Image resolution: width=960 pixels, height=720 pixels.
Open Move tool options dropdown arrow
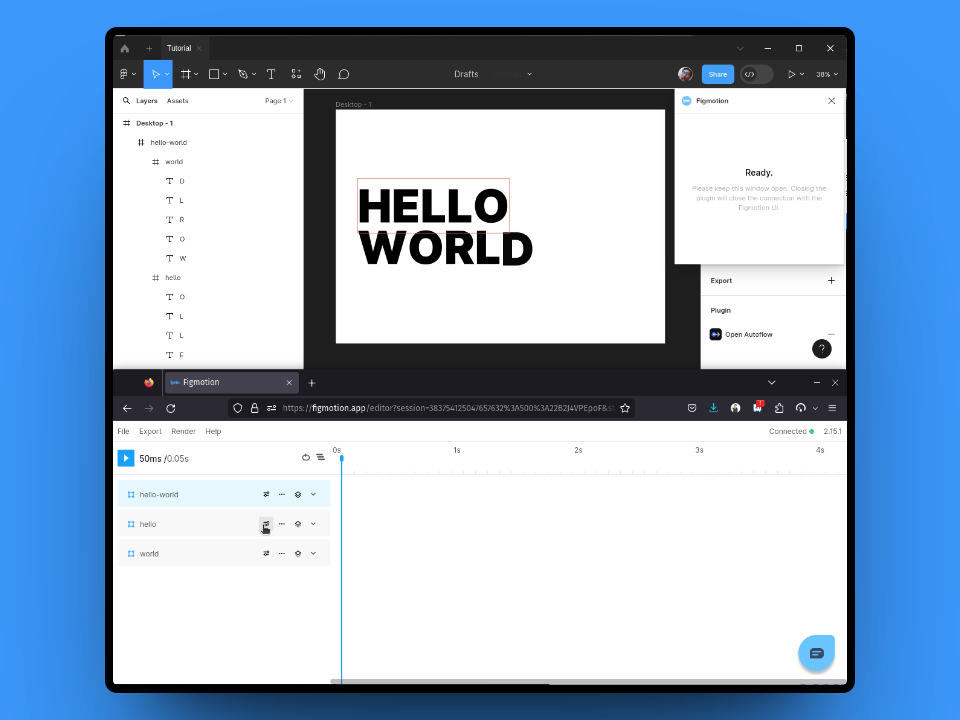[x=167, y=74]
